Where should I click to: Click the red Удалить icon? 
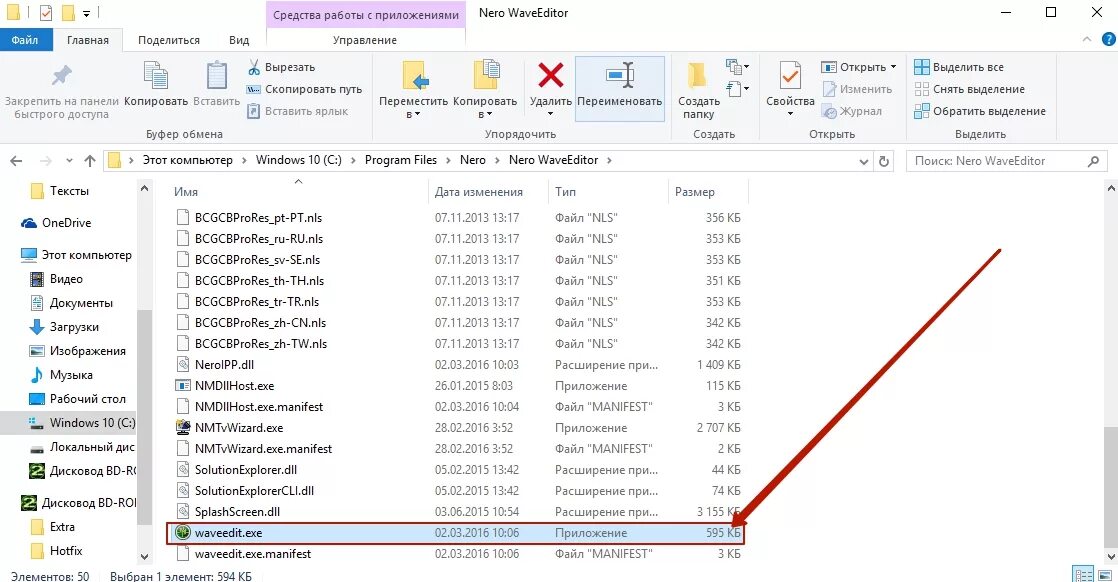point(550,75)
